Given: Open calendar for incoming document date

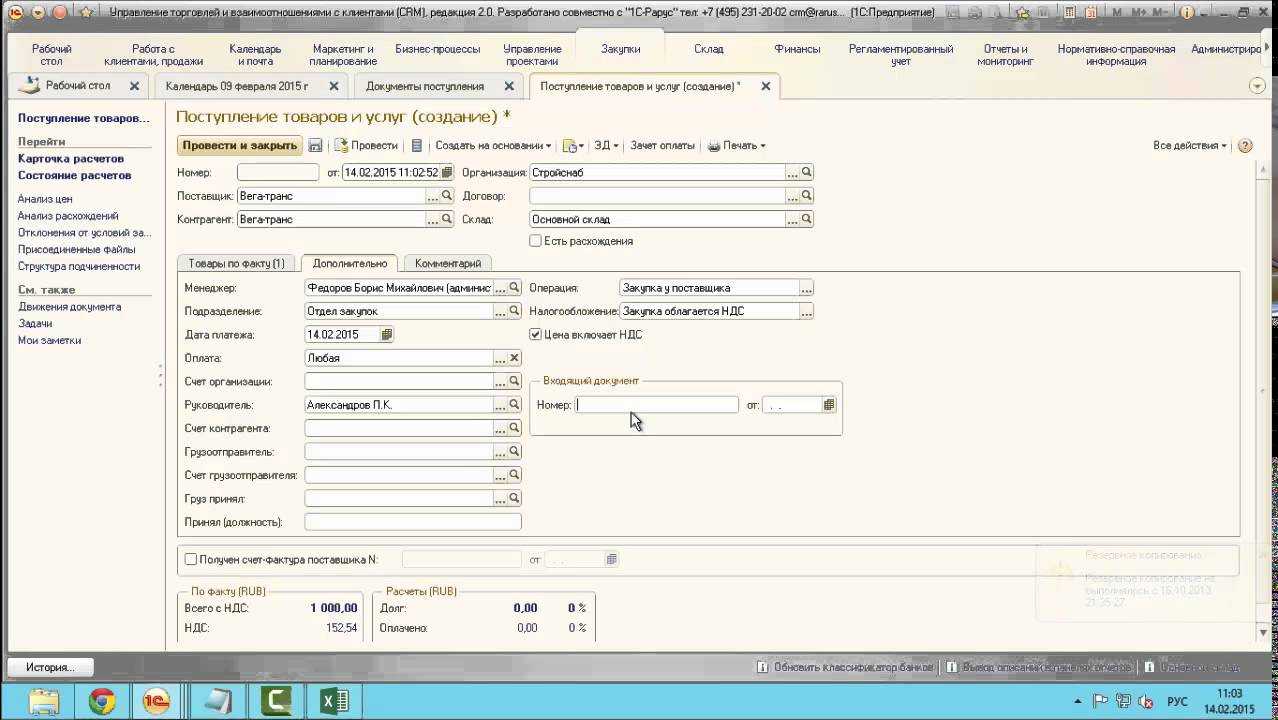Looking at the screenshot, I should click(x=829, y=405).
